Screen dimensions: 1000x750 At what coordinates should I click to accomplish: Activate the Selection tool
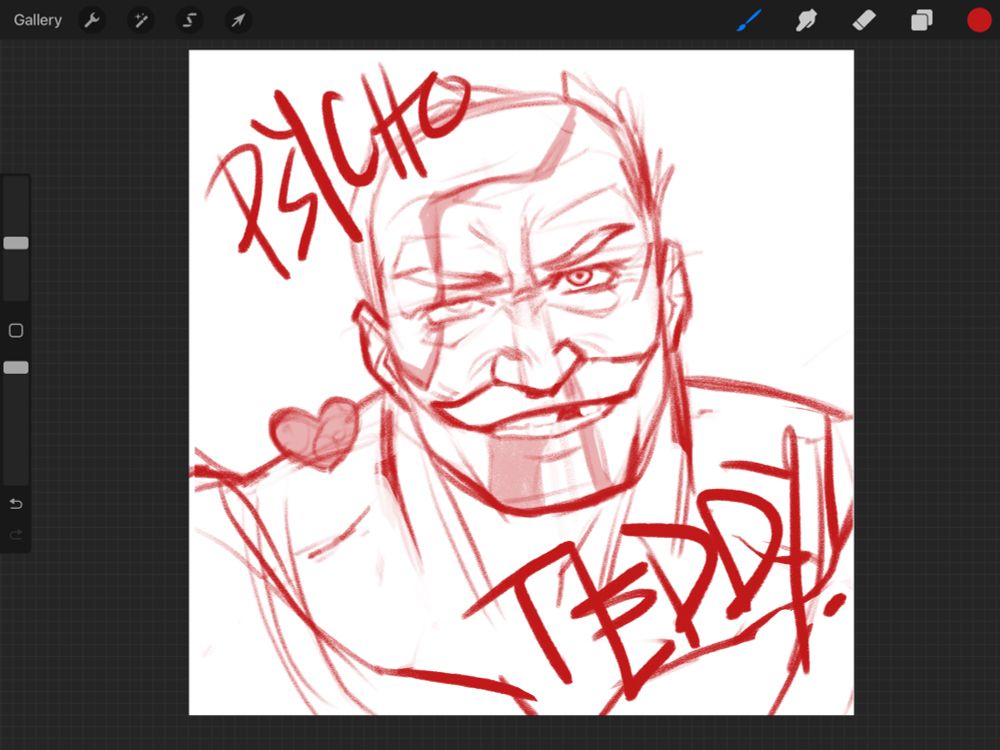(x=189, y=20)
